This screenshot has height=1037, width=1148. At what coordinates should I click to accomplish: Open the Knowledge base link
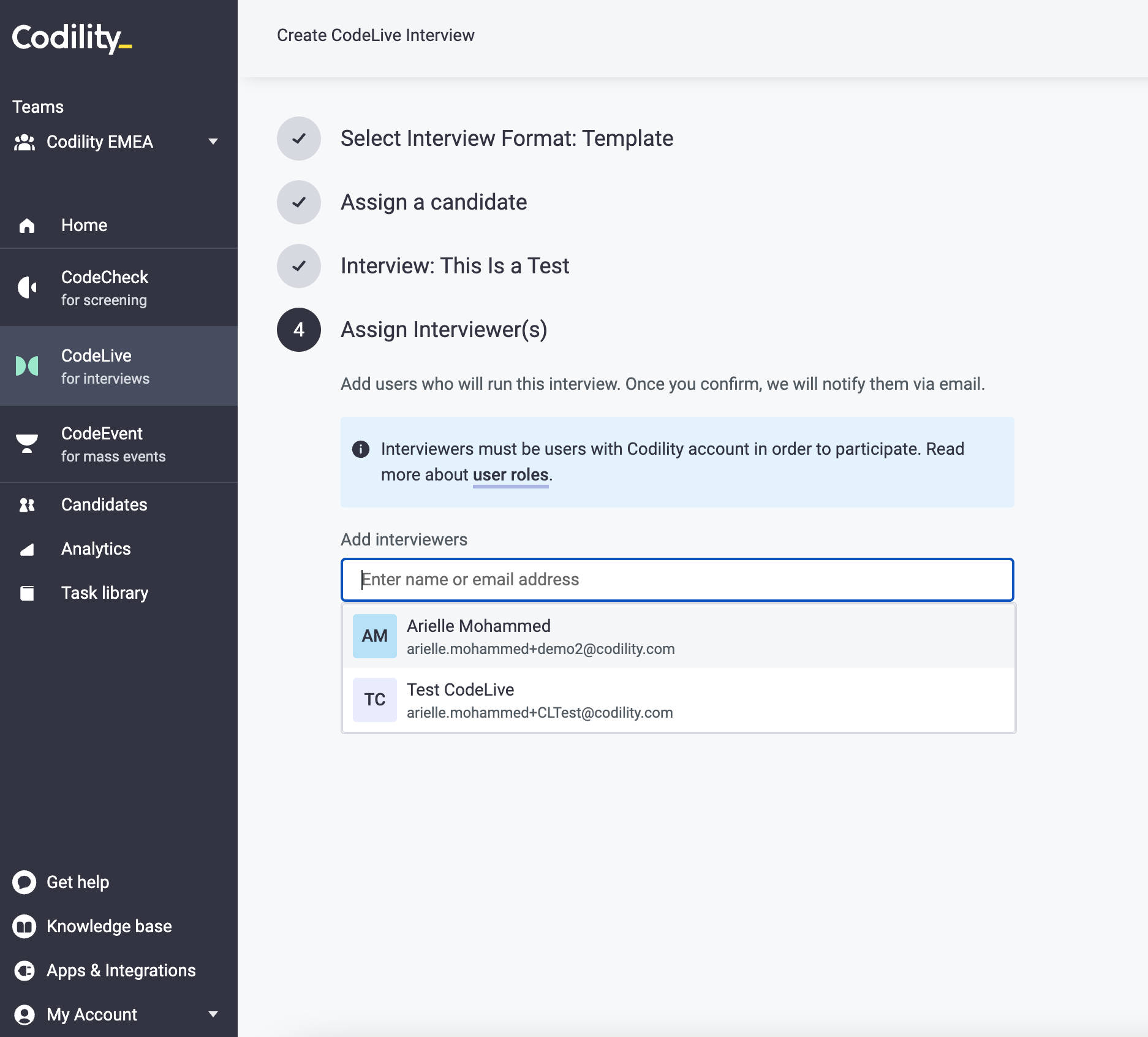[x=109, y=927]
